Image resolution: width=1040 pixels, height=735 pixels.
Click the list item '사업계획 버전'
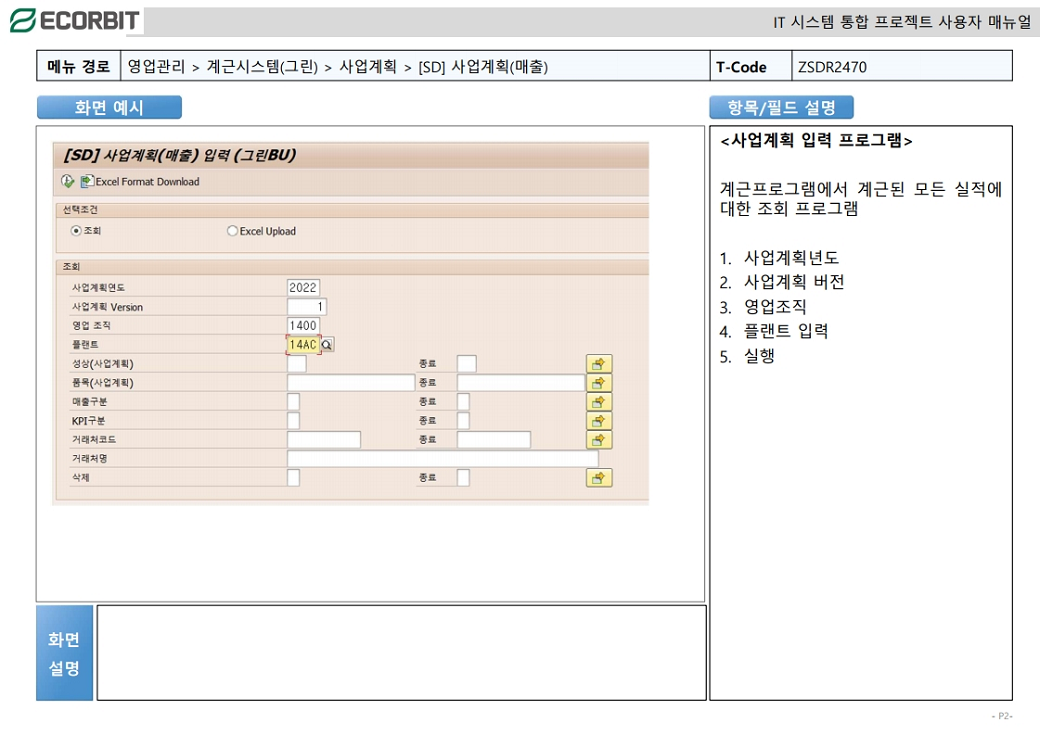click(x=794, y=282)
